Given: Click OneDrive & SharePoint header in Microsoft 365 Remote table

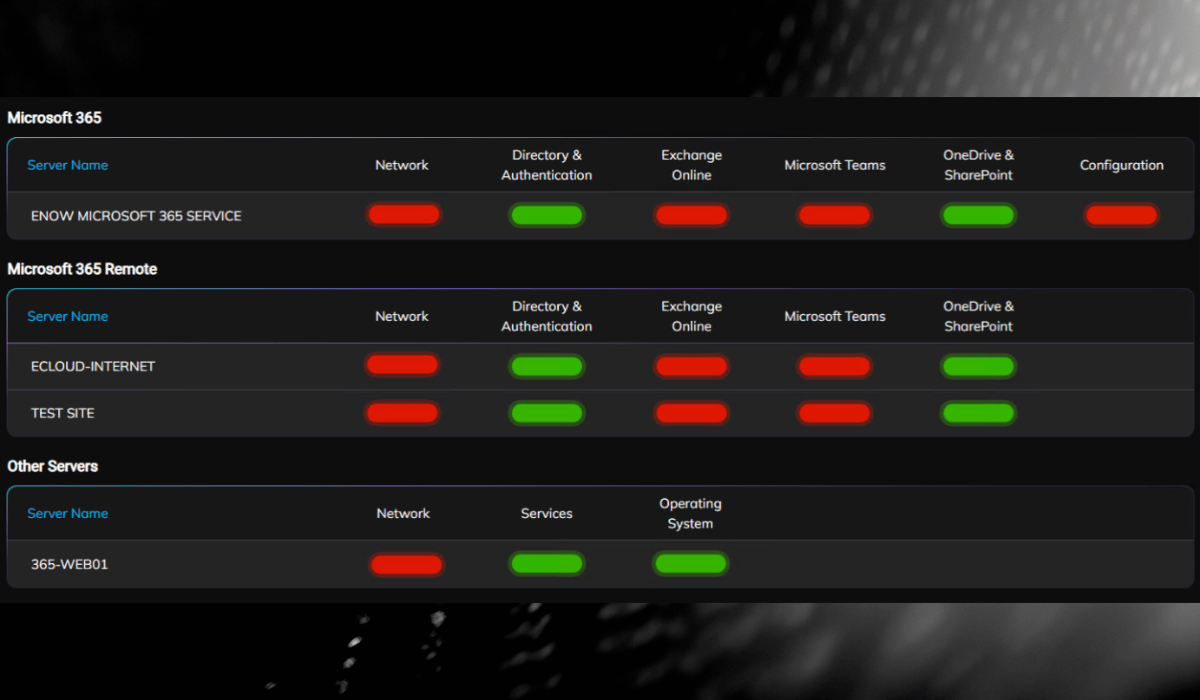Looking at the screenshot, I should (979, 316).
